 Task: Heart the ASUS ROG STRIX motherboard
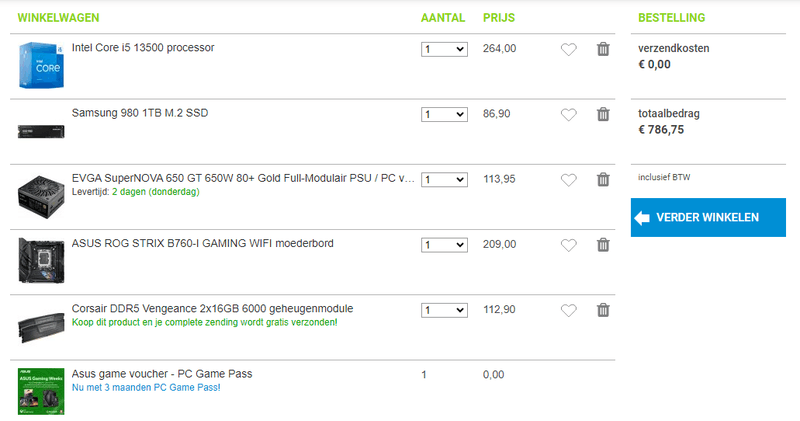[569, 245]
